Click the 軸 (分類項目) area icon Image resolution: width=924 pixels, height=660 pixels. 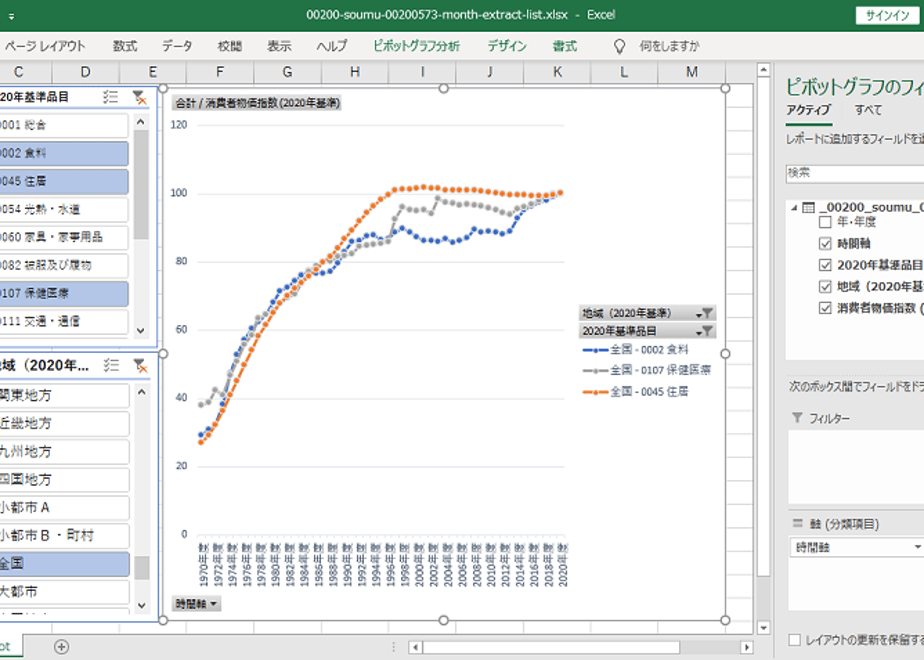(797, 523)
